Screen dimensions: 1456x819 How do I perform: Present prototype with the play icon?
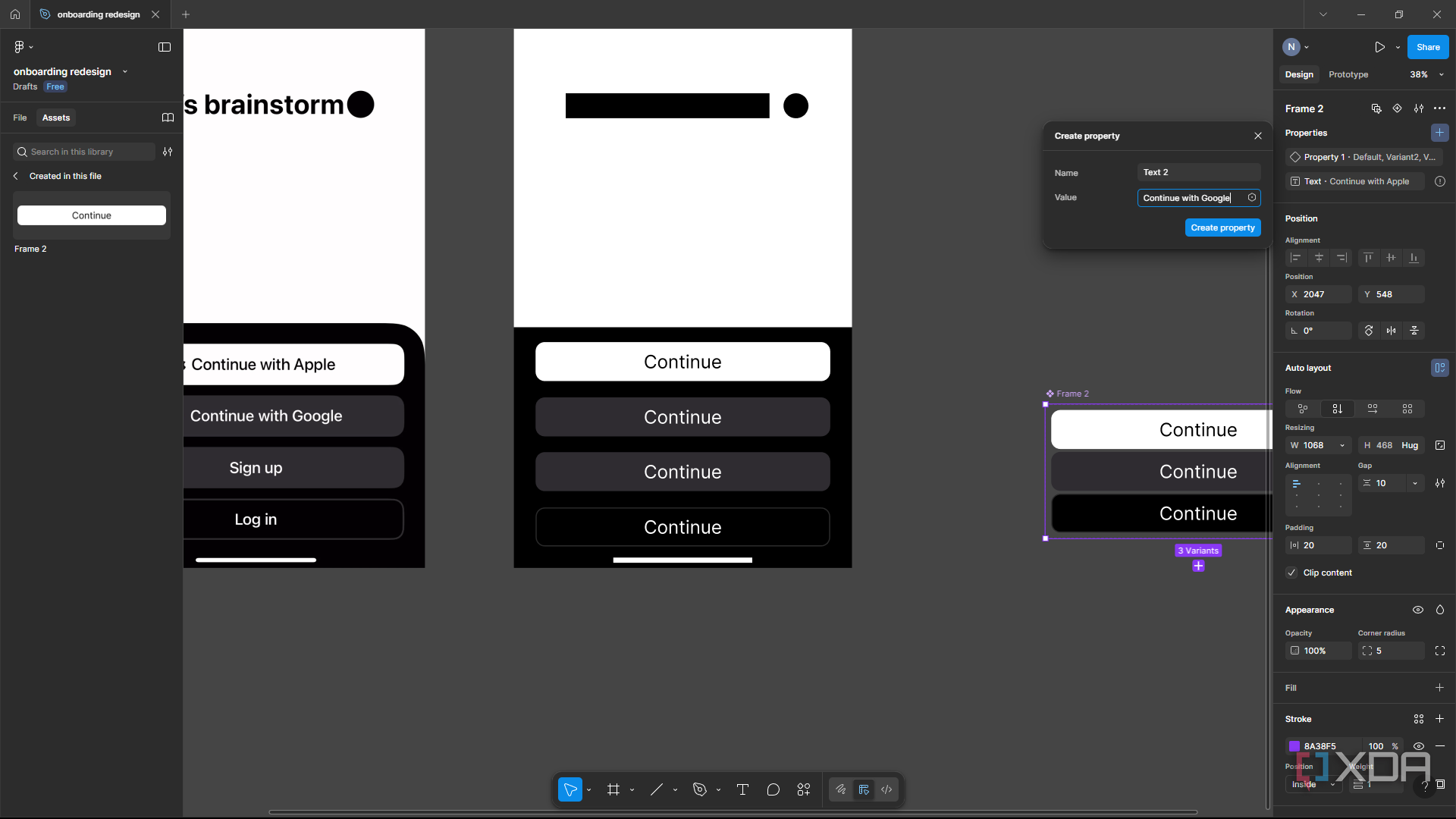(1379, 47)
